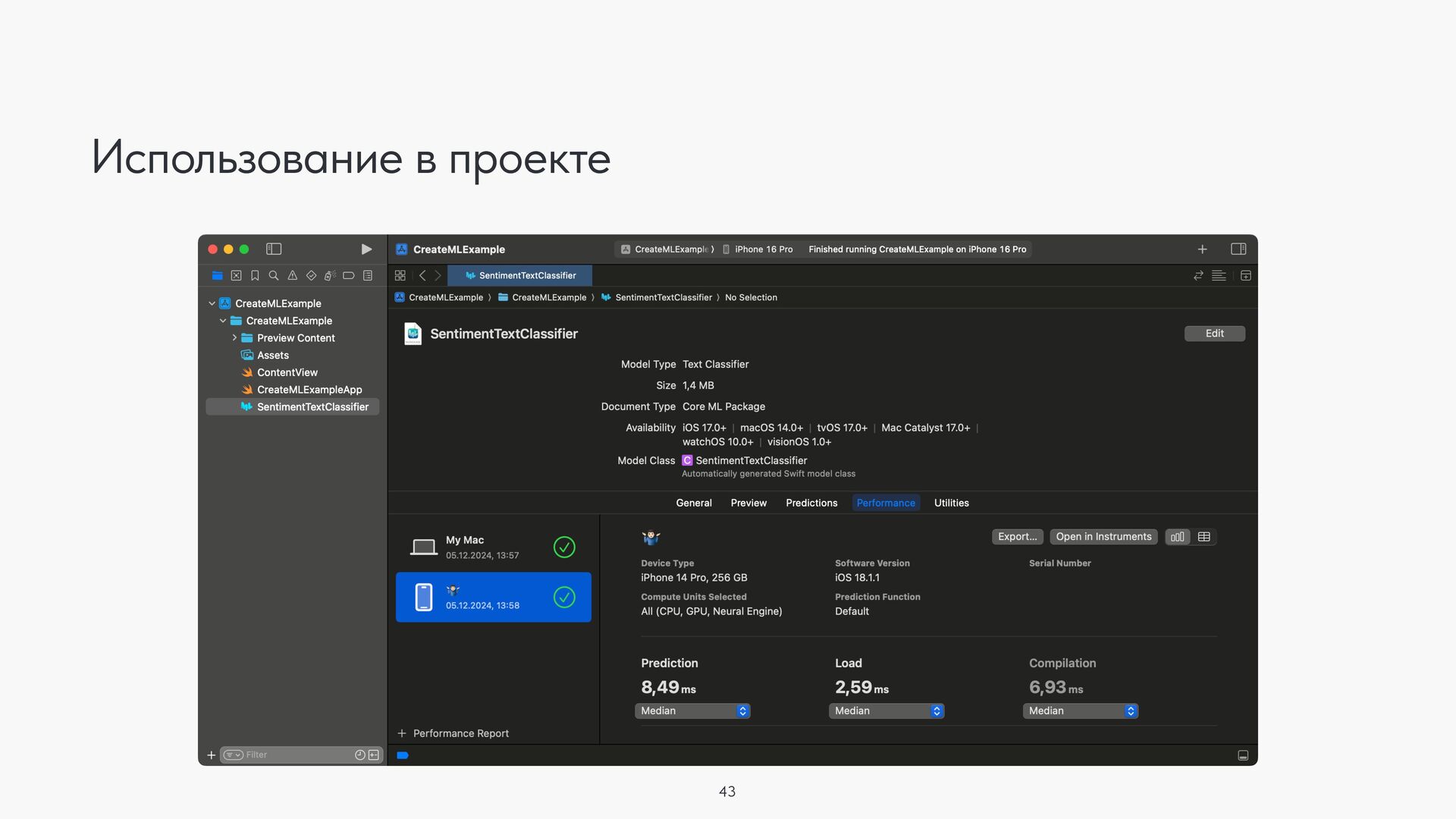Click CreateMLExample project in jump bar
This screenshot has width=1456, height=819.
coord(439,297)
